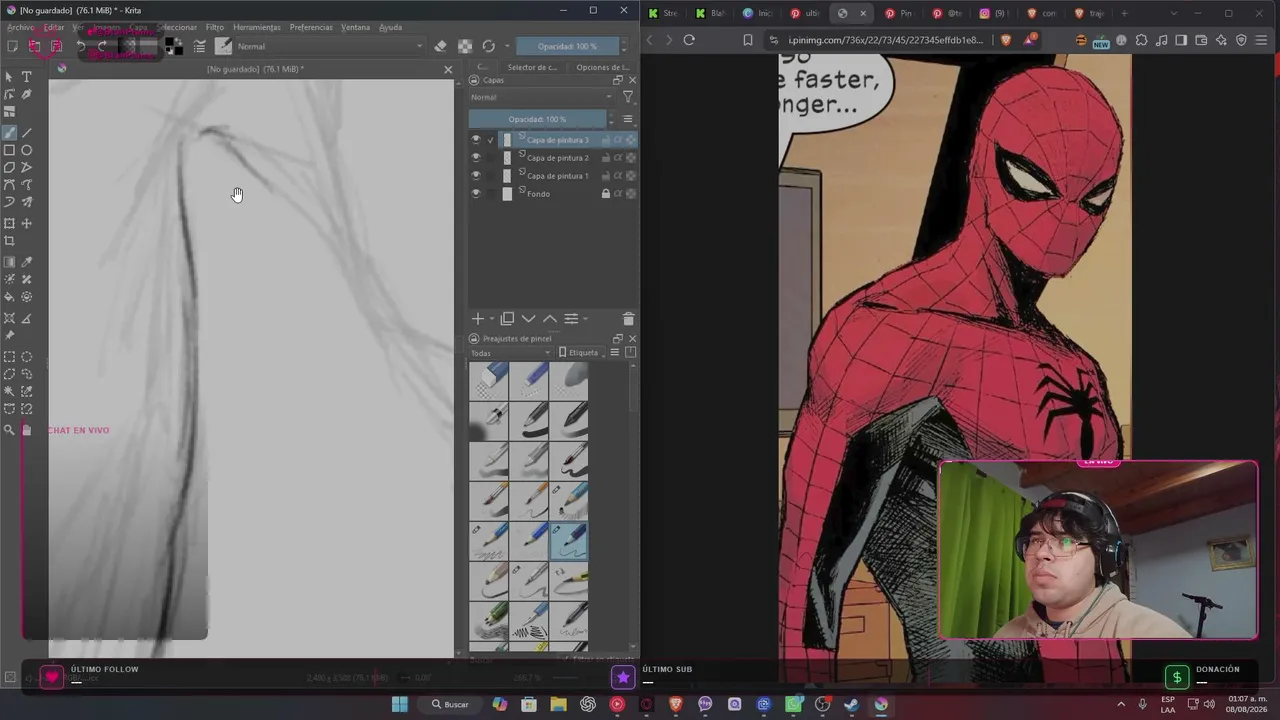The height and width of the screenshot is (720, 1280).
Task: Open the Herramientas menu
Action: (257, 27)
